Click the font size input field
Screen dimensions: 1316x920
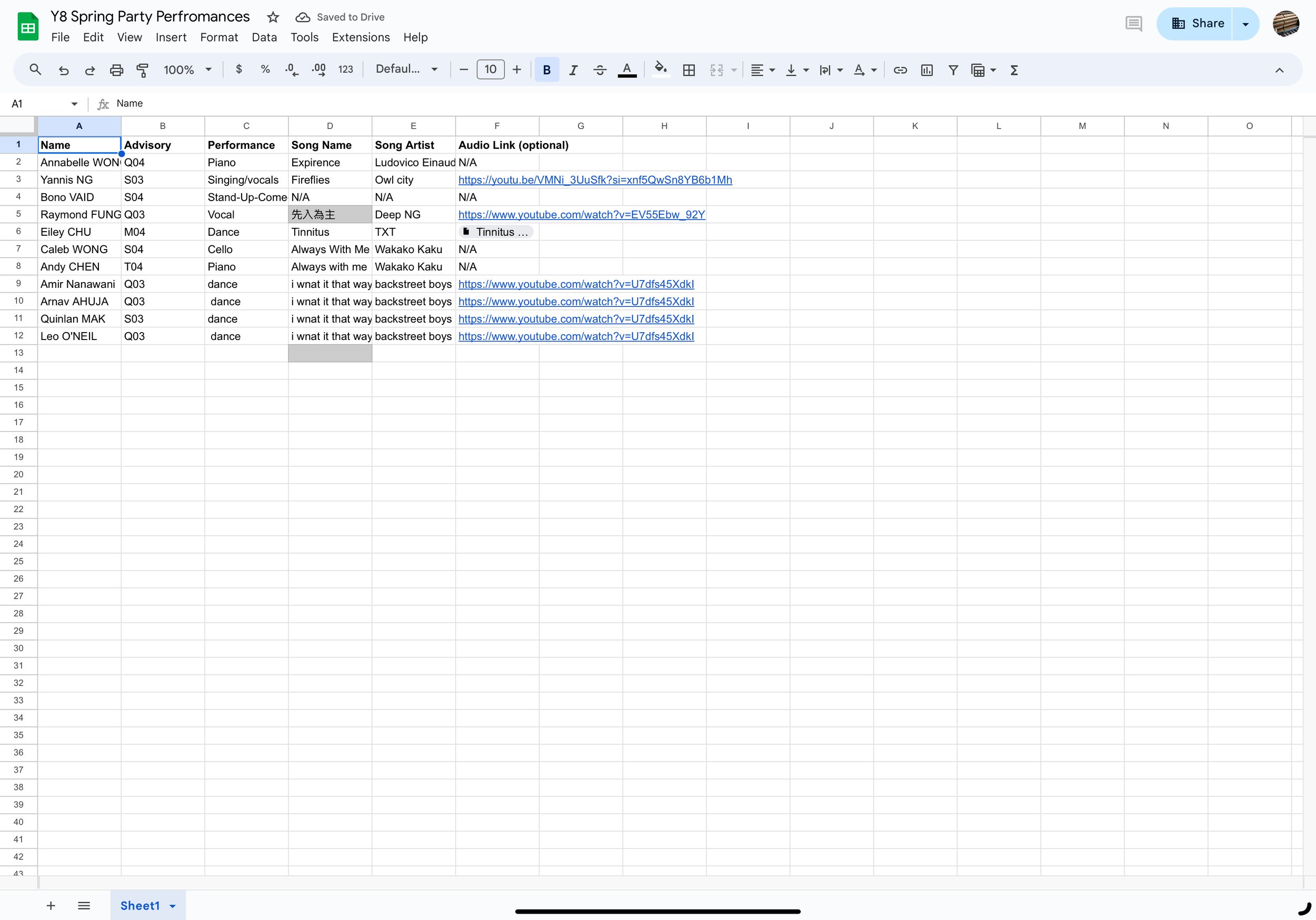point(490,69)
